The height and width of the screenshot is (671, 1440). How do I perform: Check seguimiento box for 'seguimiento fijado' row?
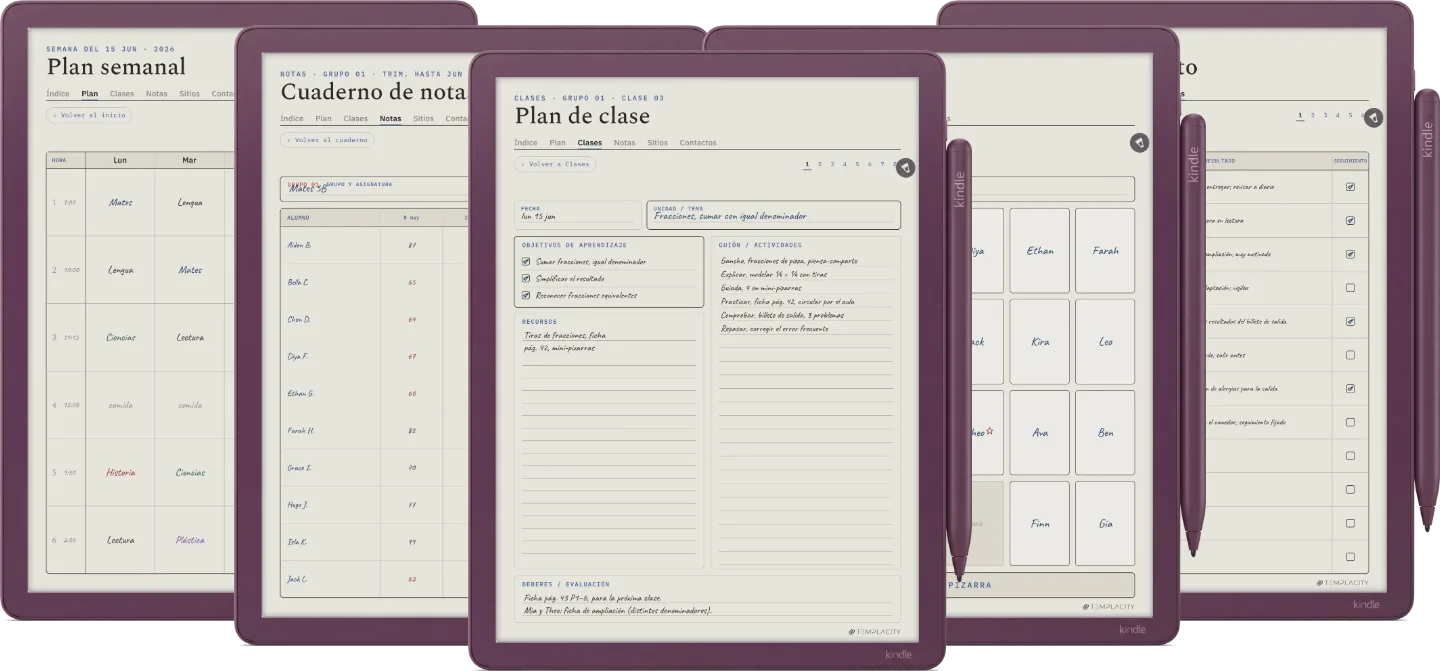(1350, 422)
